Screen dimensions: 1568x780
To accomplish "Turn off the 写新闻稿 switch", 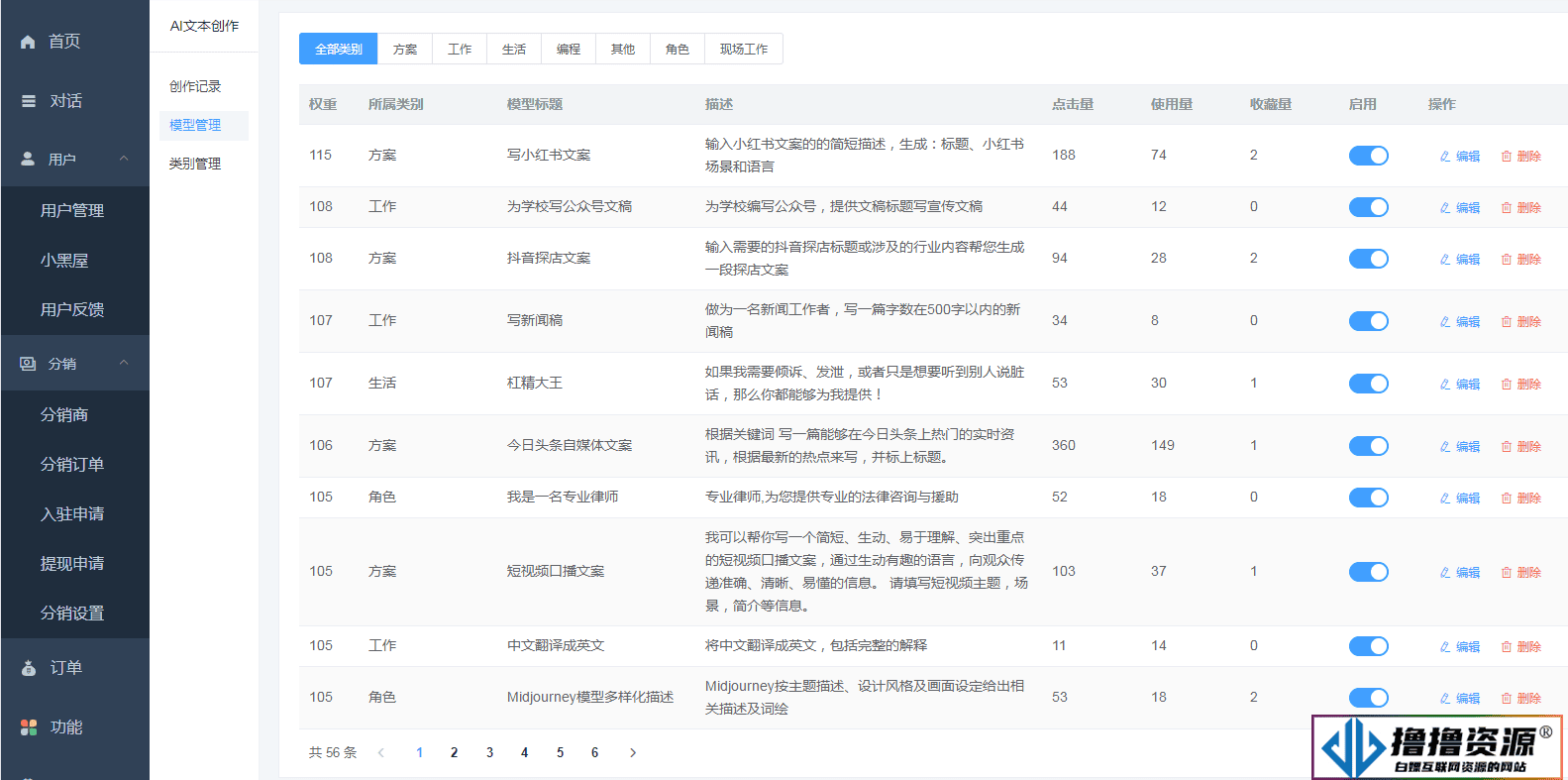I will point(1368,321).
